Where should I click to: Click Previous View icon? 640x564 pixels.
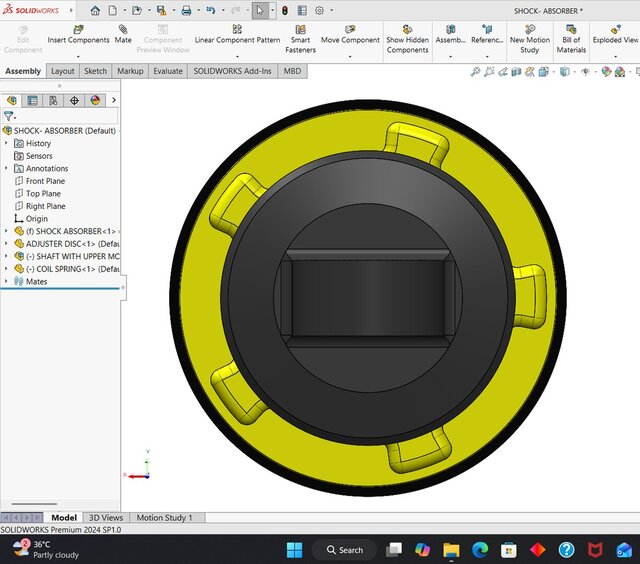click(x=503, y=72)
